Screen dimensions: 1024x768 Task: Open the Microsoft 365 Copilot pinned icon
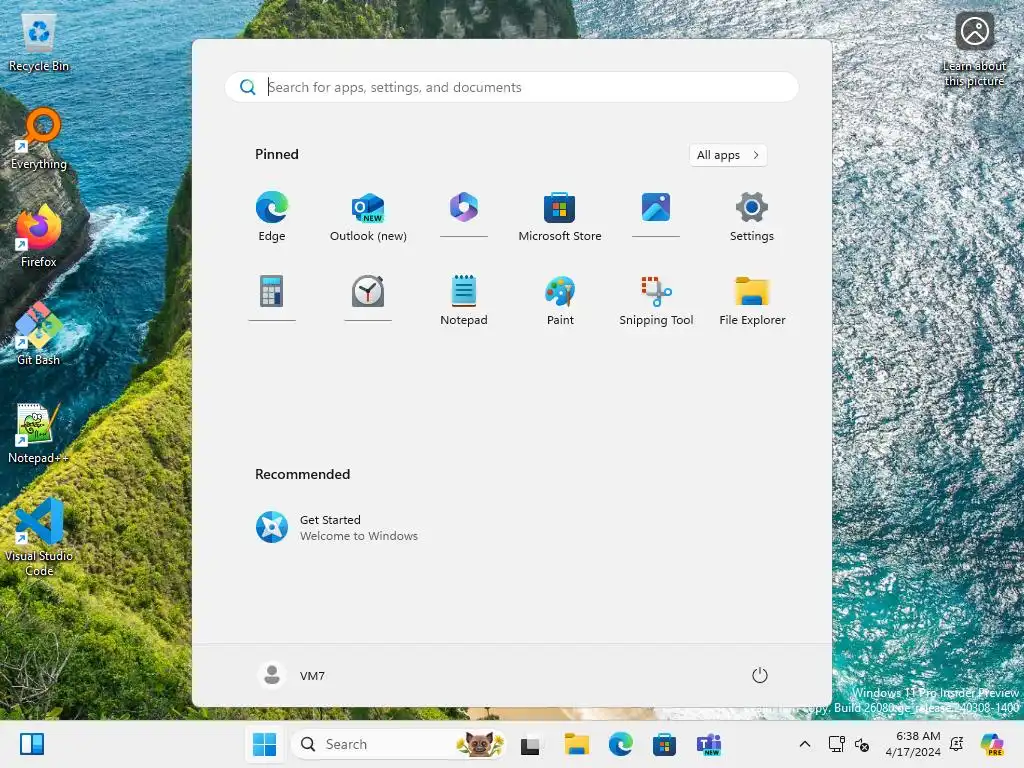464,214
